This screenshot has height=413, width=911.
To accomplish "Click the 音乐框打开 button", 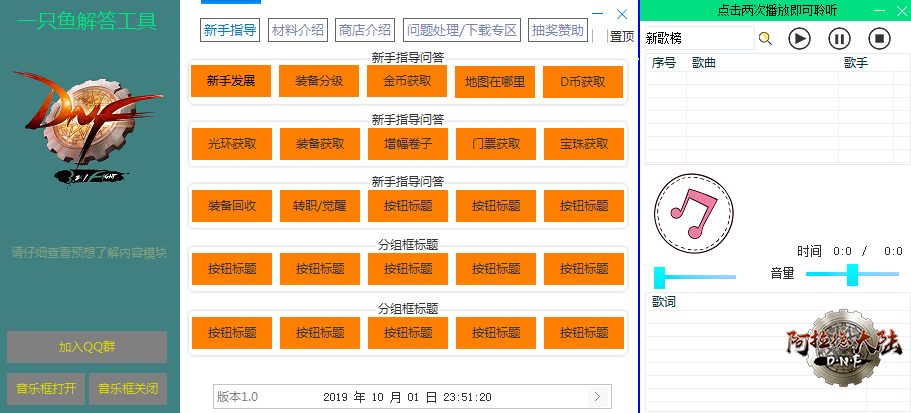I will [46, 388].
